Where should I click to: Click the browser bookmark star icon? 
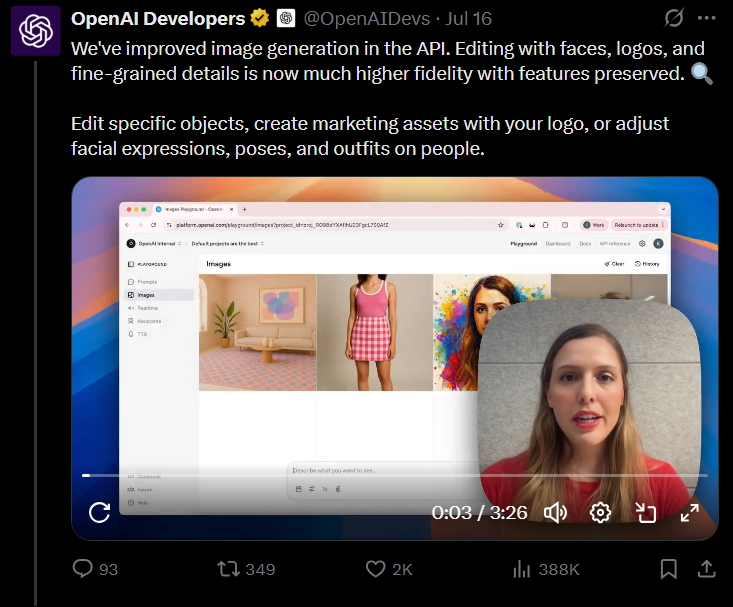[x=501, y=225]
